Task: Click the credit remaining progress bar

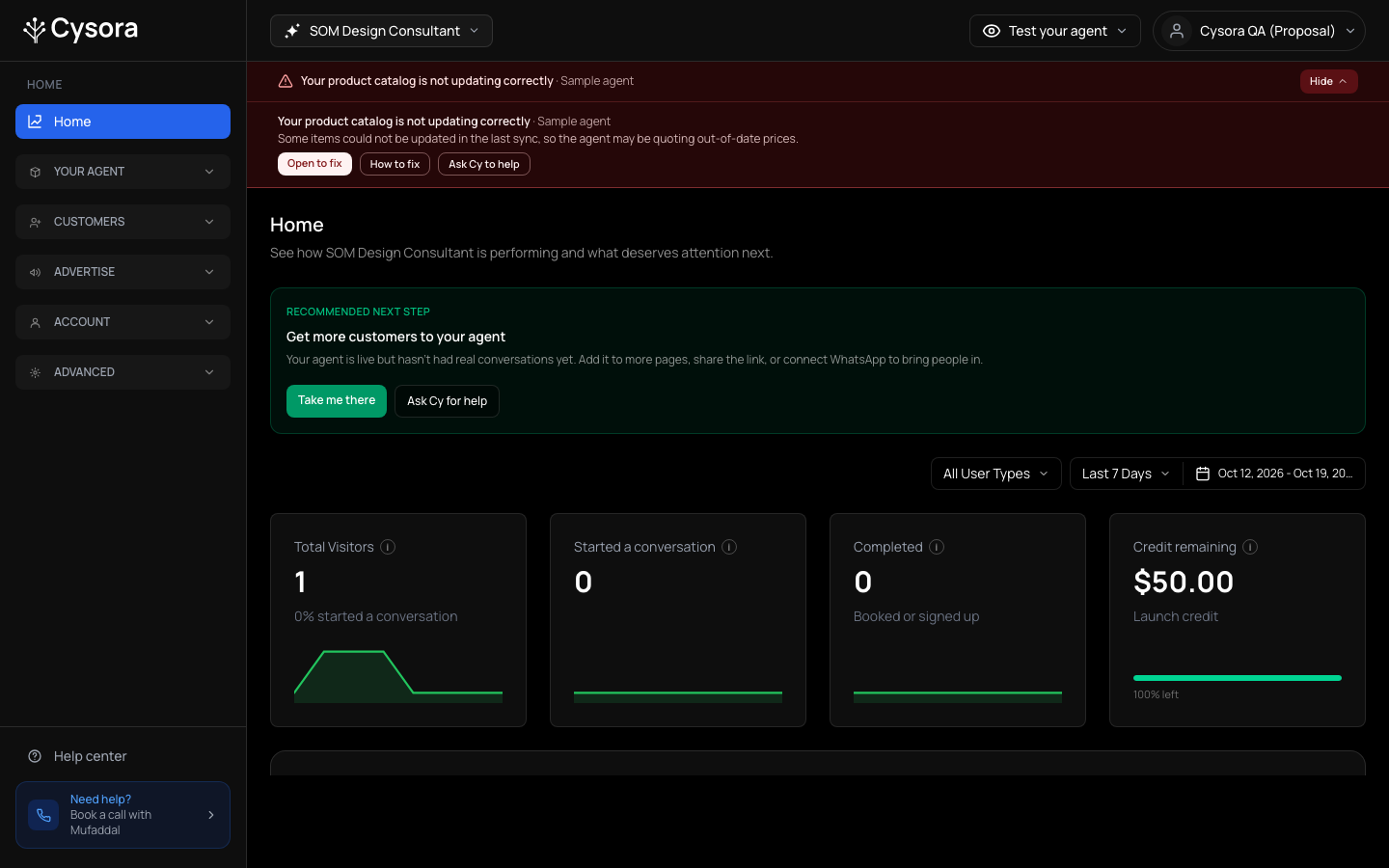Action: tap(1238, 678)
